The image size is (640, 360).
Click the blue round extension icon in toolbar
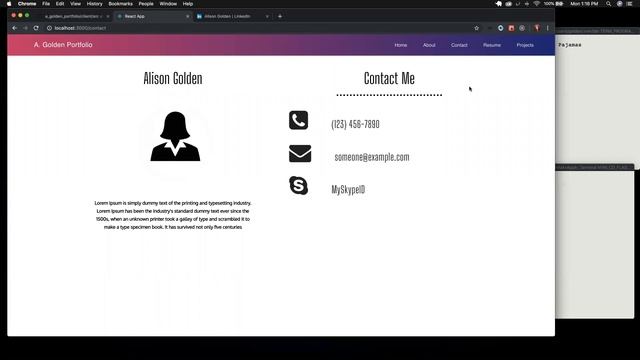coord(500,28)
